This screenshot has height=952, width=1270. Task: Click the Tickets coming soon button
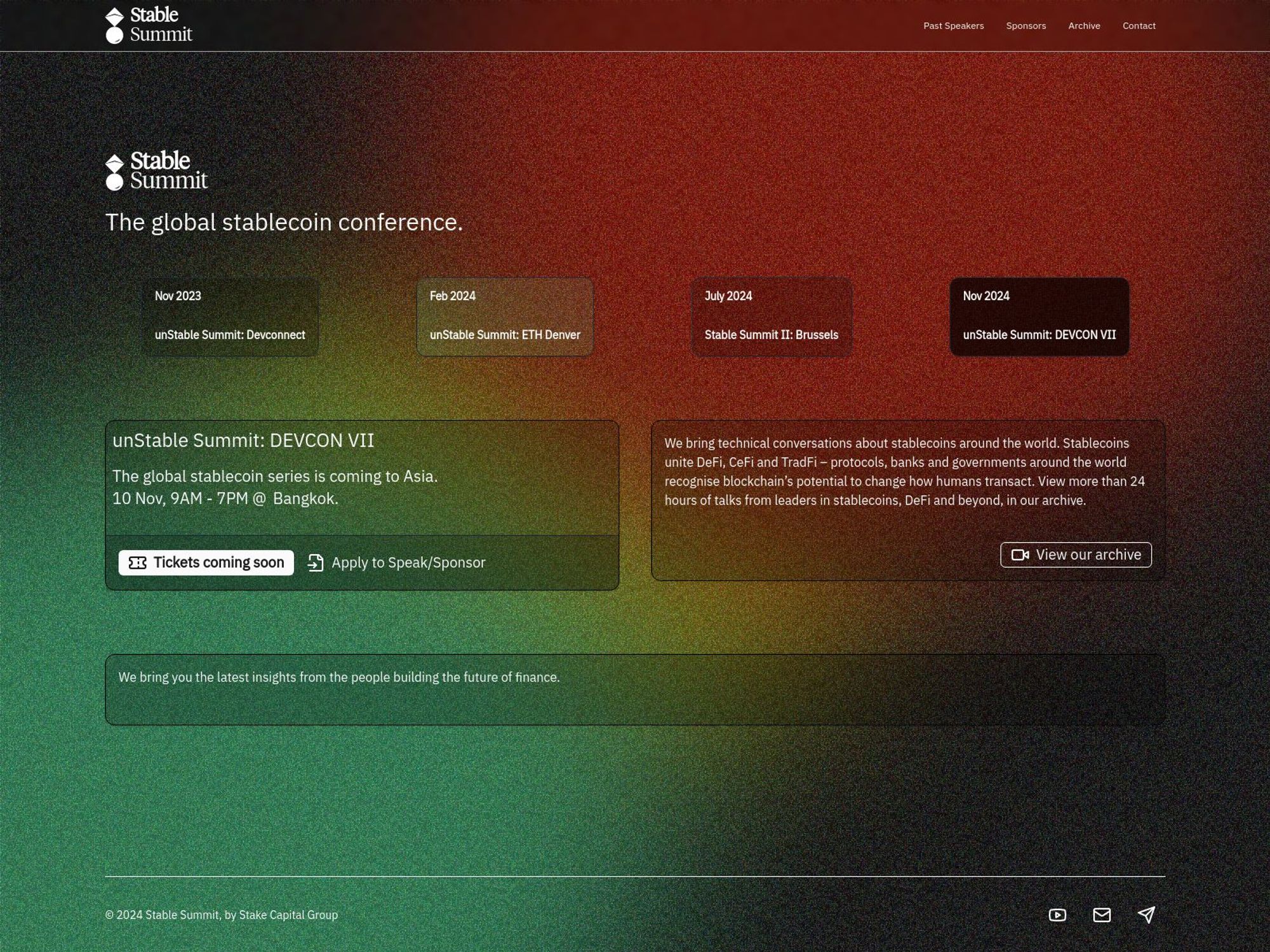[x=206, y=562]
